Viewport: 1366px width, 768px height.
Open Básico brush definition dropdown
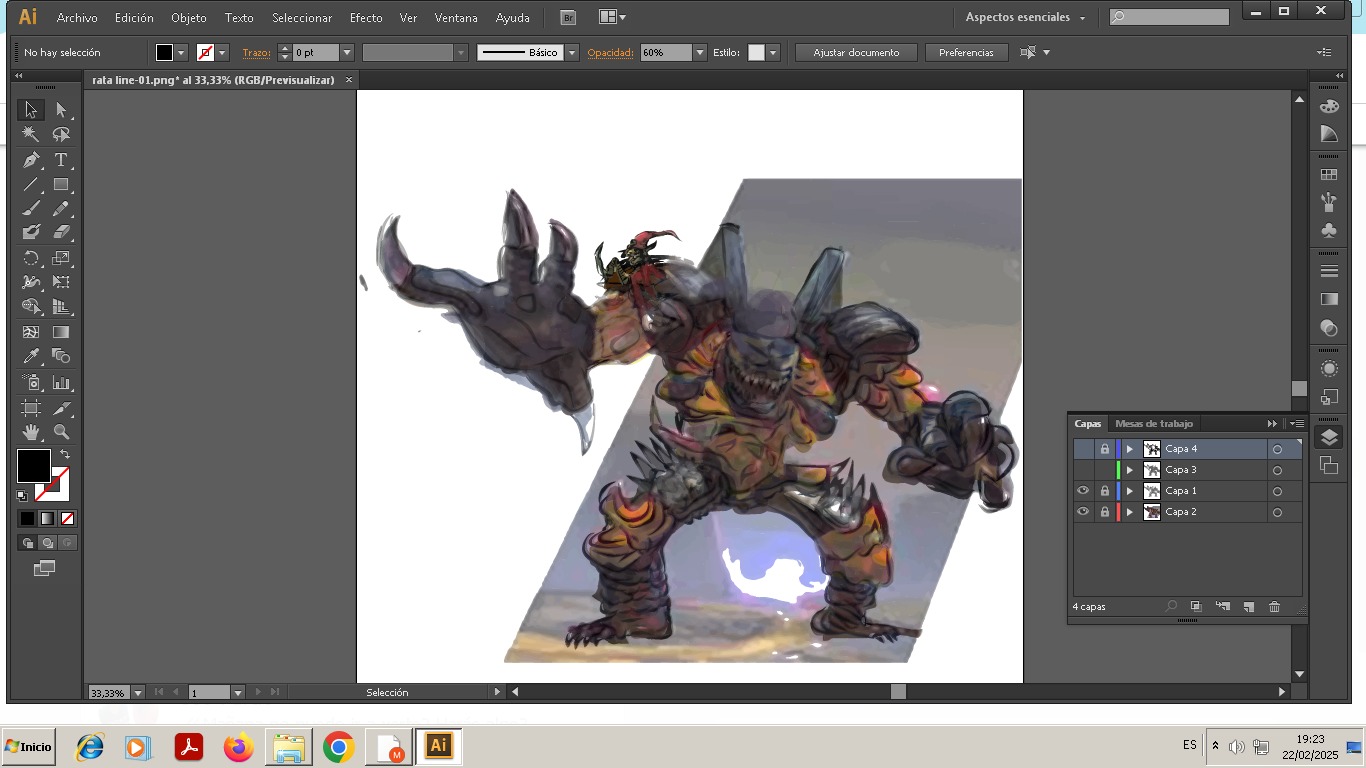coord(572,53)
